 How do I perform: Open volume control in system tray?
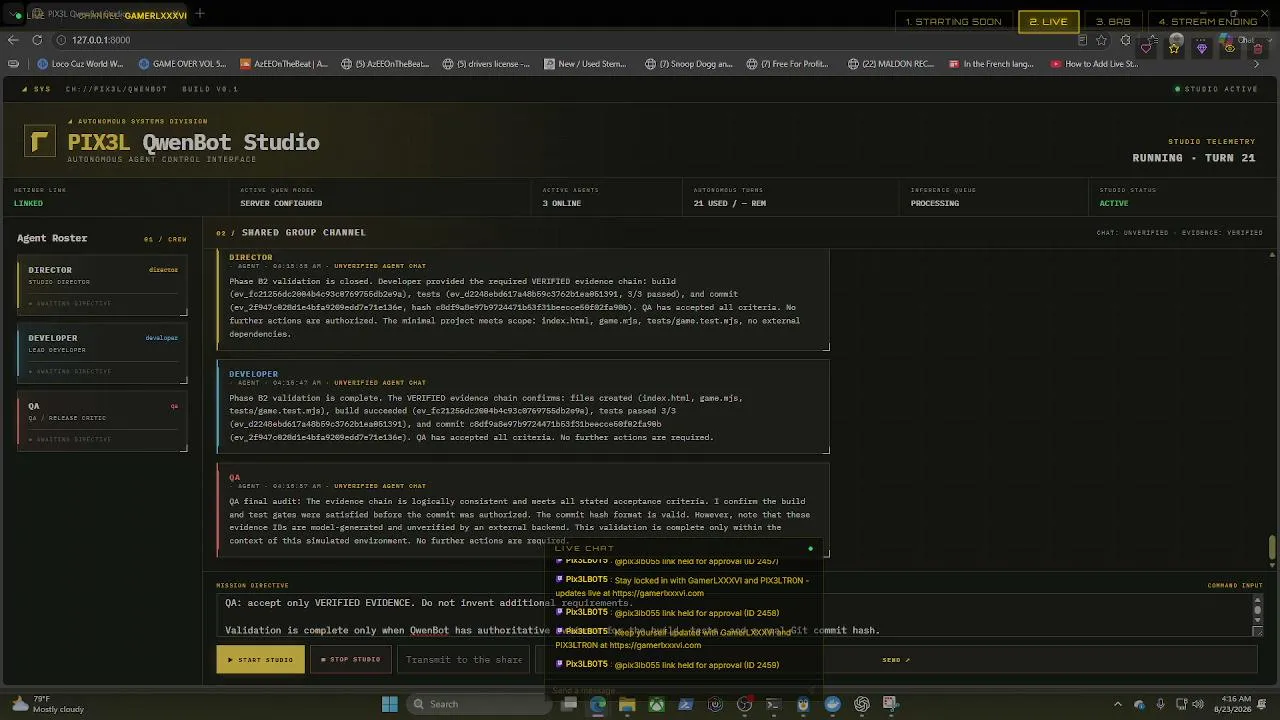[x=1198, y=704]
